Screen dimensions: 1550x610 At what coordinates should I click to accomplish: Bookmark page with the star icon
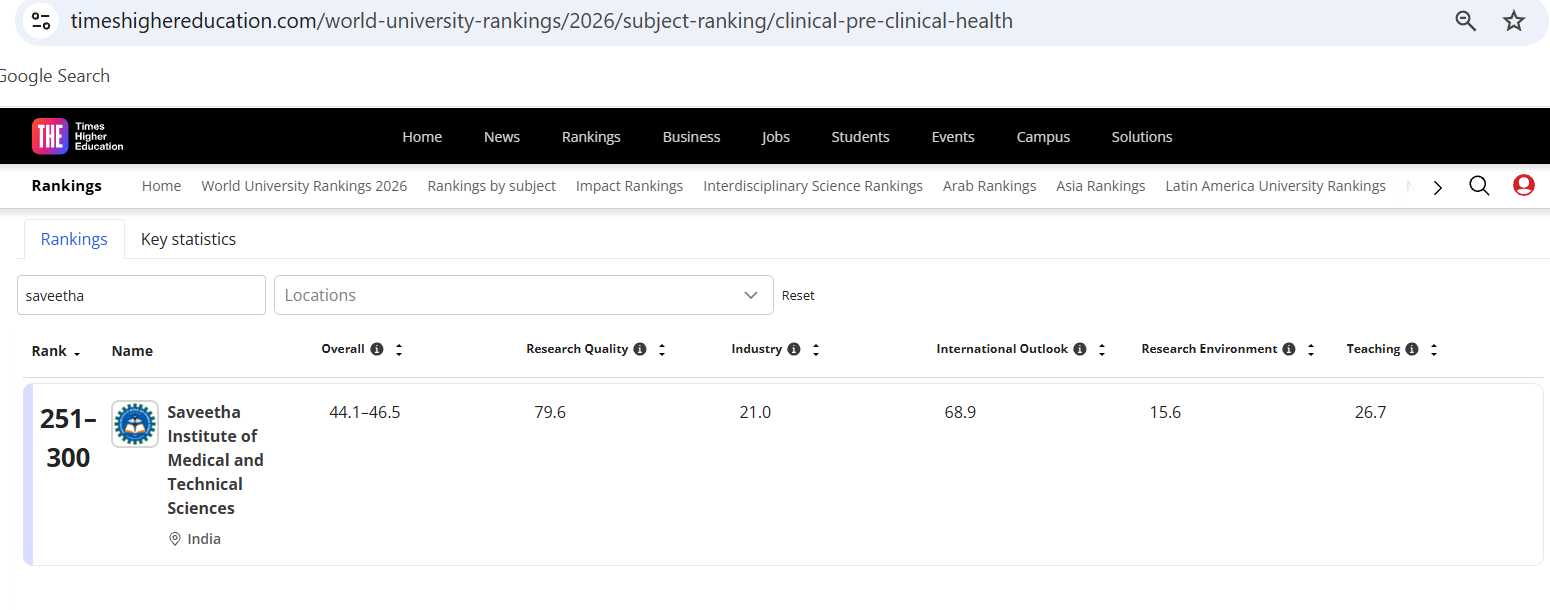[x=1514, y=21]
